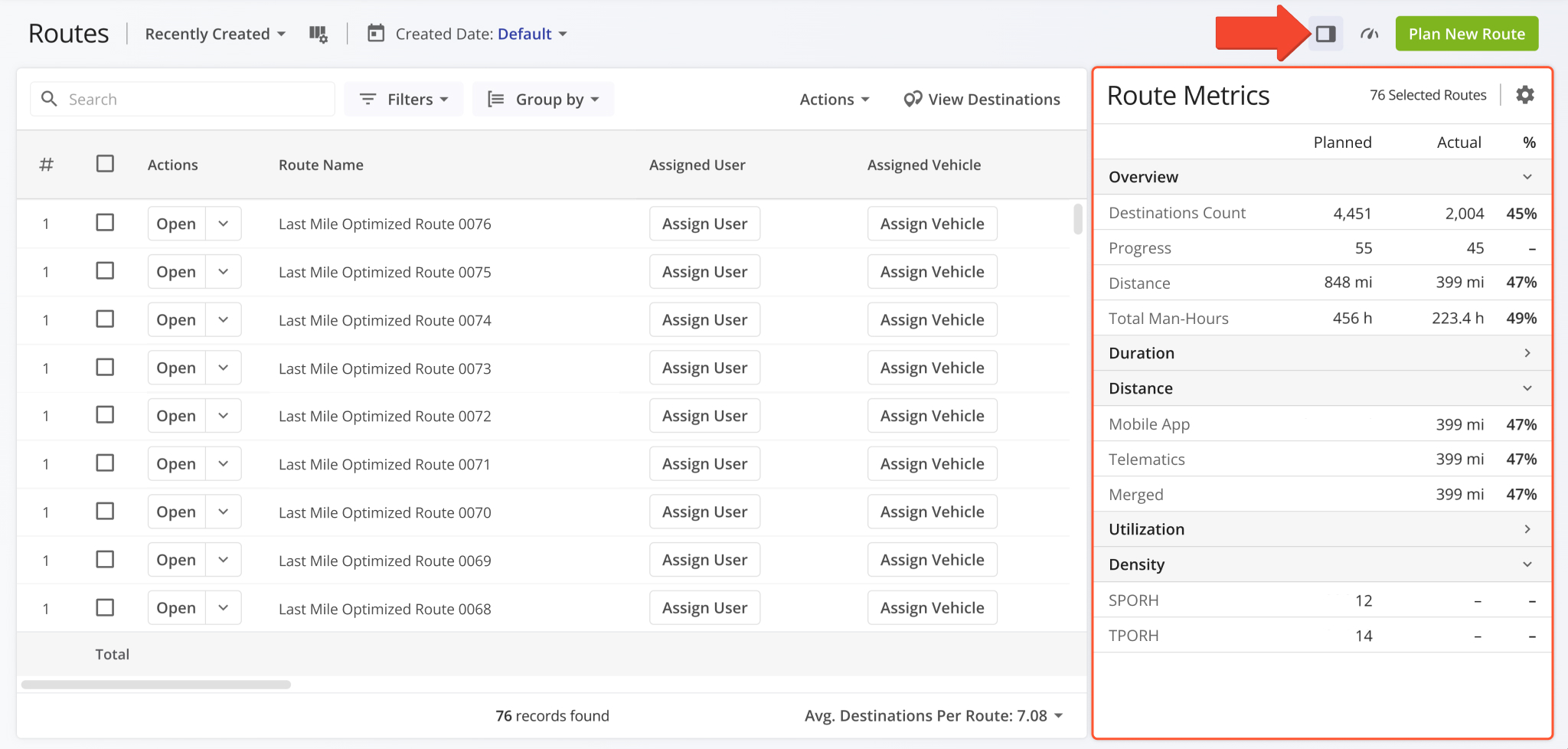
Task: Expand the Utilization section
Action: 1527,528
